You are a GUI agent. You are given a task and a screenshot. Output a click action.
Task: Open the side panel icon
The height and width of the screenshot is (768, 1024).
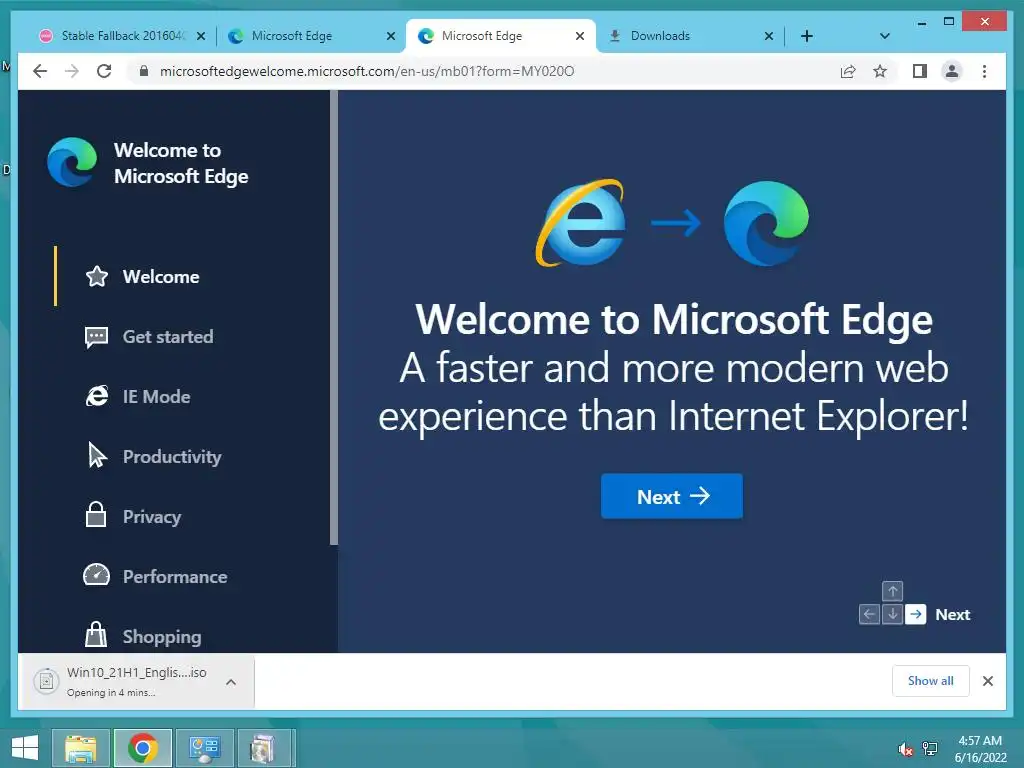tap(920, 71)
